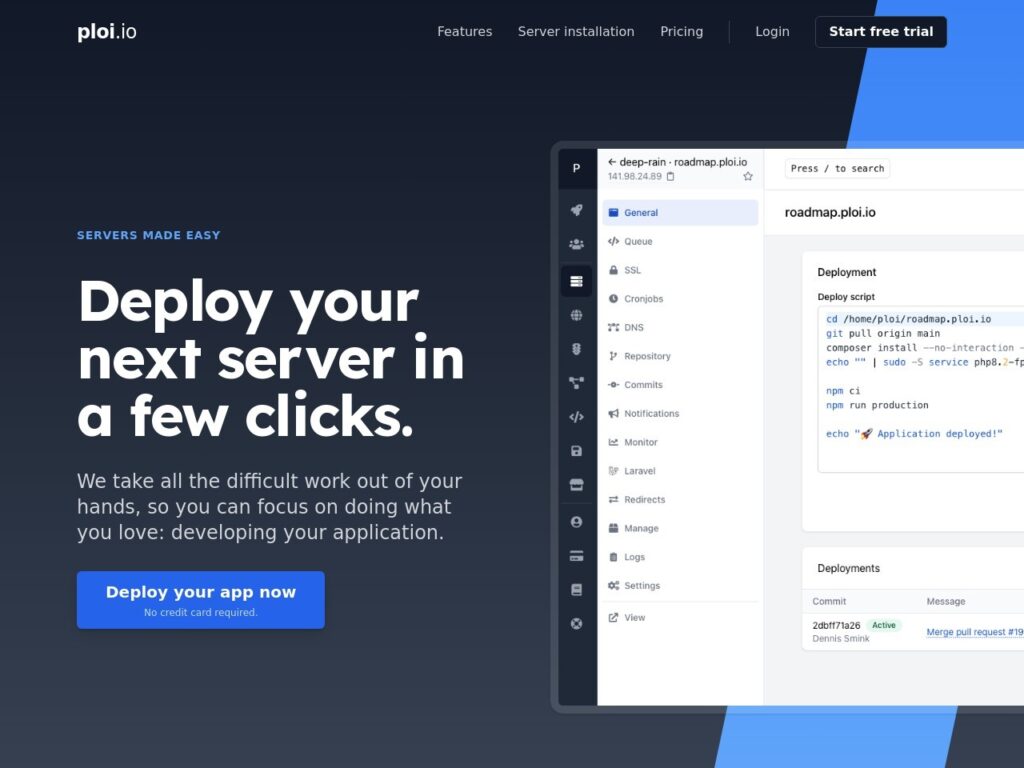The image size is (1024, 768).
Task: Click the star favorite icon
Action: [x=747, y=177]
